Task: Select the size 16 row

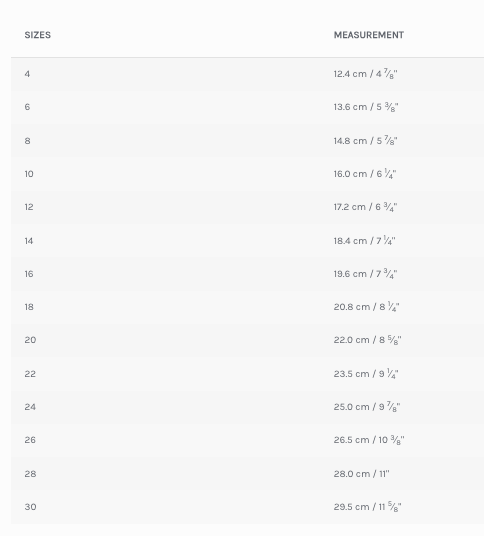Action: click(247, 274)
